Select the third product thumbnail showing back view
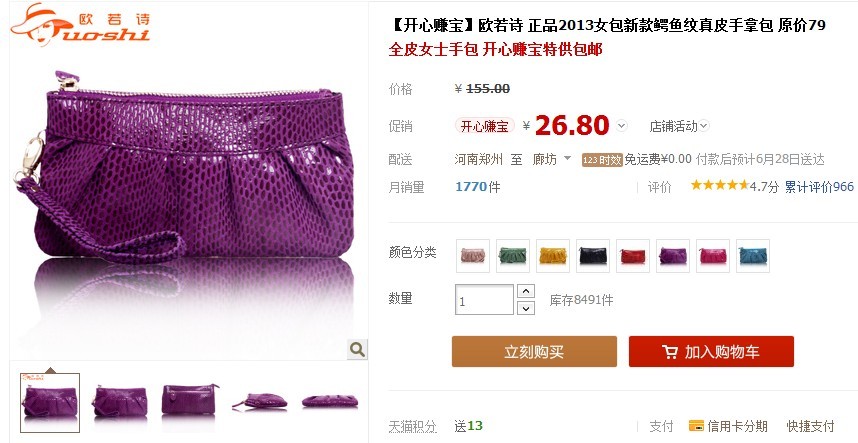Screen dimensions: 858x443 189,401
